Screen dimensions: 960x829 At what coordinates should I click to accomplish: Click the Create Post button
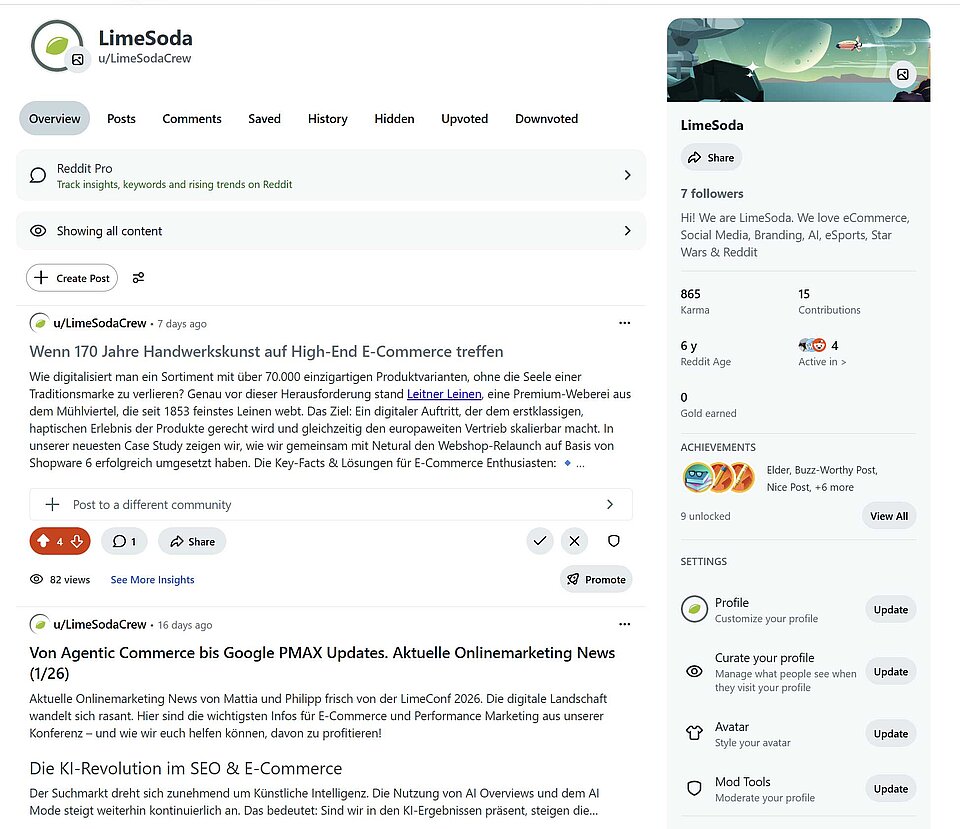point(71,278)
